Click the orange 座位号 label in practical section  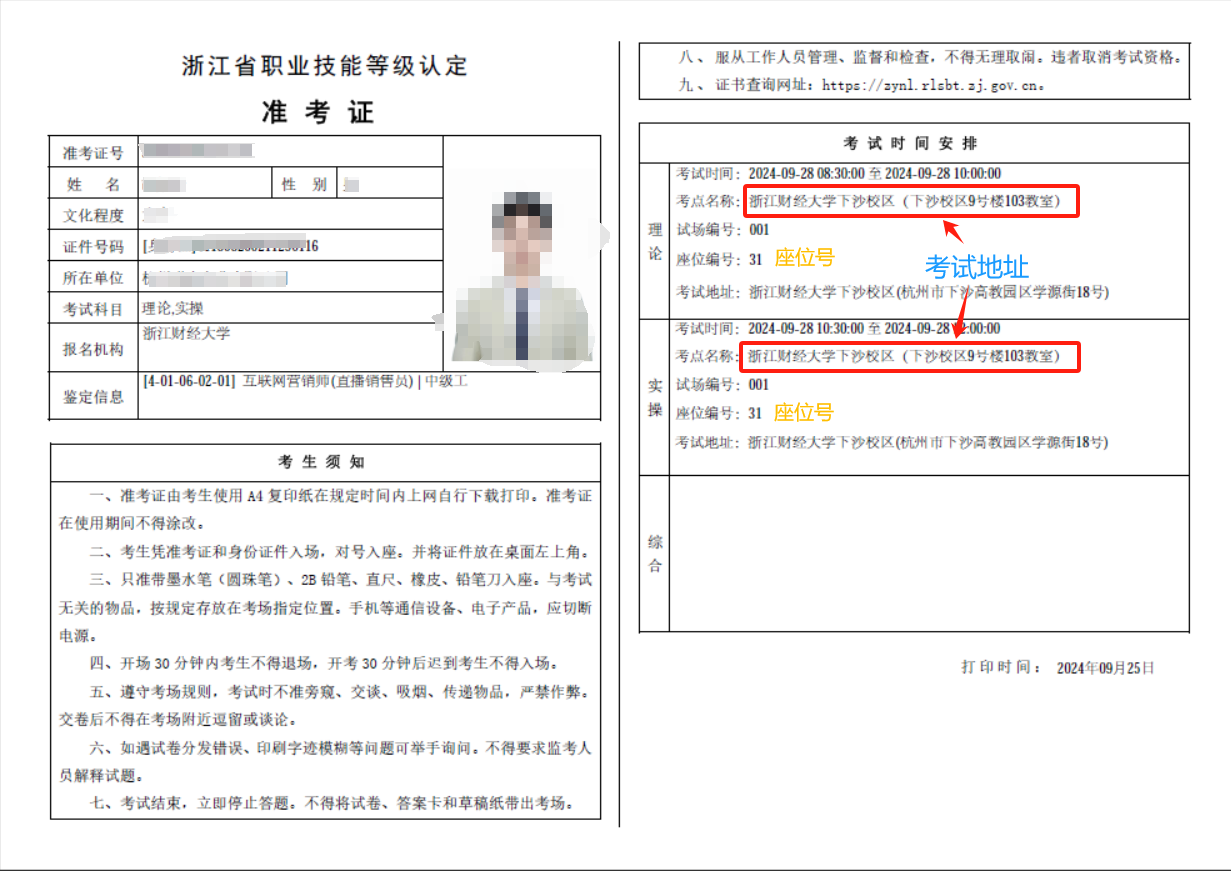point(804,412)
